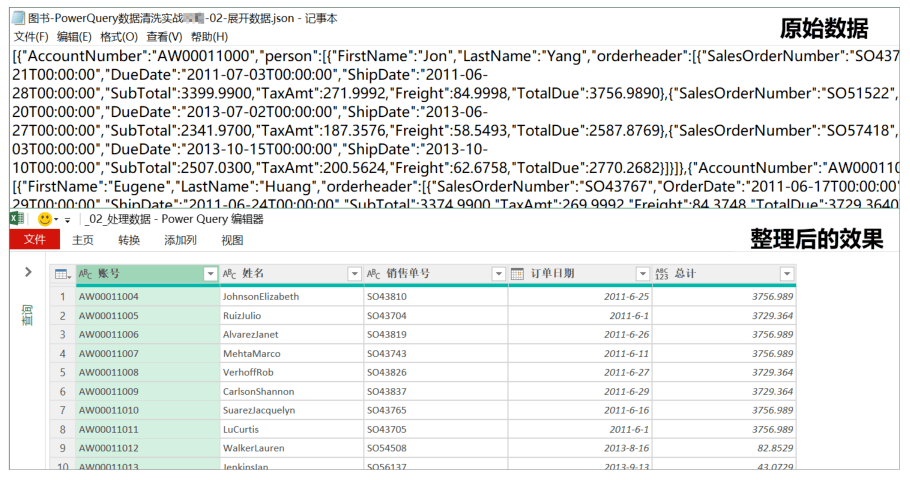The height and width of the screenshot is (480, 910).
Task: Select cell AW00011005
Action: point(147,316)
